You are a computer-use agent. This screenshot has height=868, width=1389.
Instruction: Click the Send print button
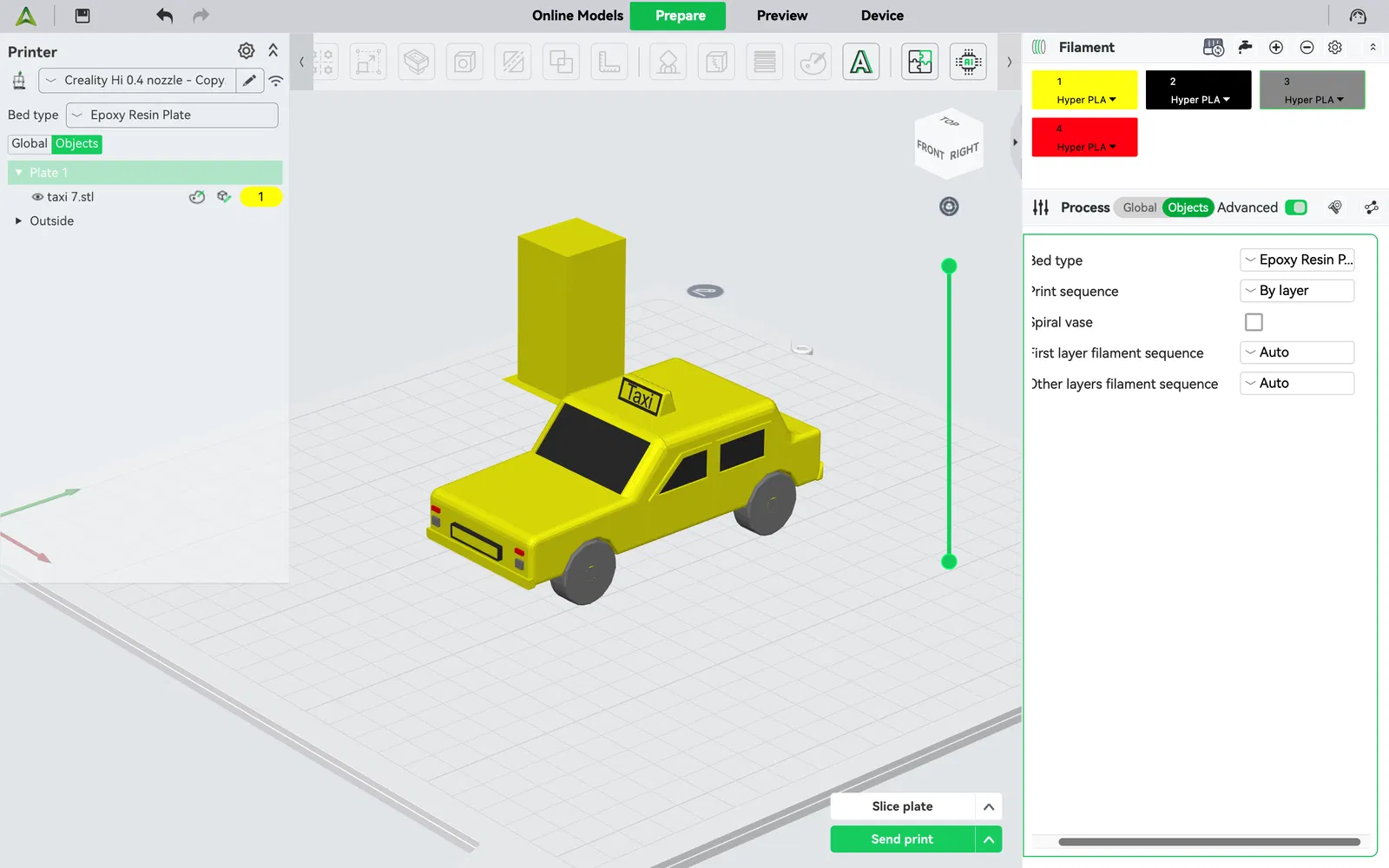(x=903, y=839)
